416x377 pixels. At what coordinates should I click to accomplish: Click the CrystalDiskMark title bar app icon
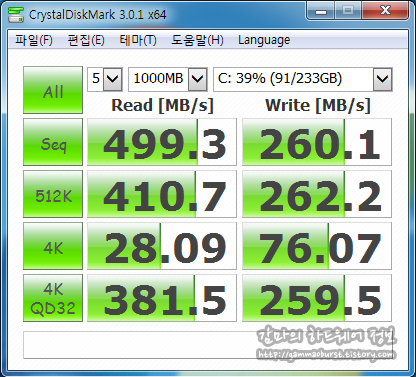pyautogui.click(x=16, y=14)
